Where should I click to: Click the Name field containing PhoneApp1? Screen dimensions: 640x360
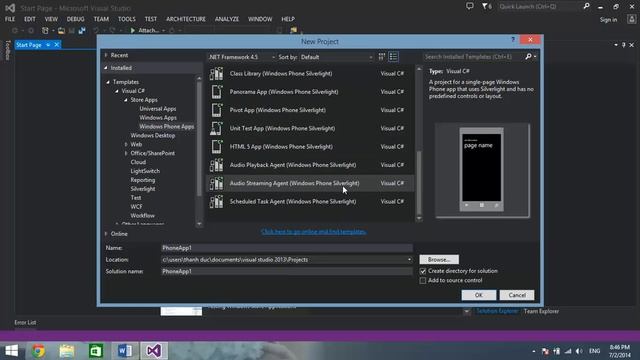pyautogui.click(x=287, y=248)
